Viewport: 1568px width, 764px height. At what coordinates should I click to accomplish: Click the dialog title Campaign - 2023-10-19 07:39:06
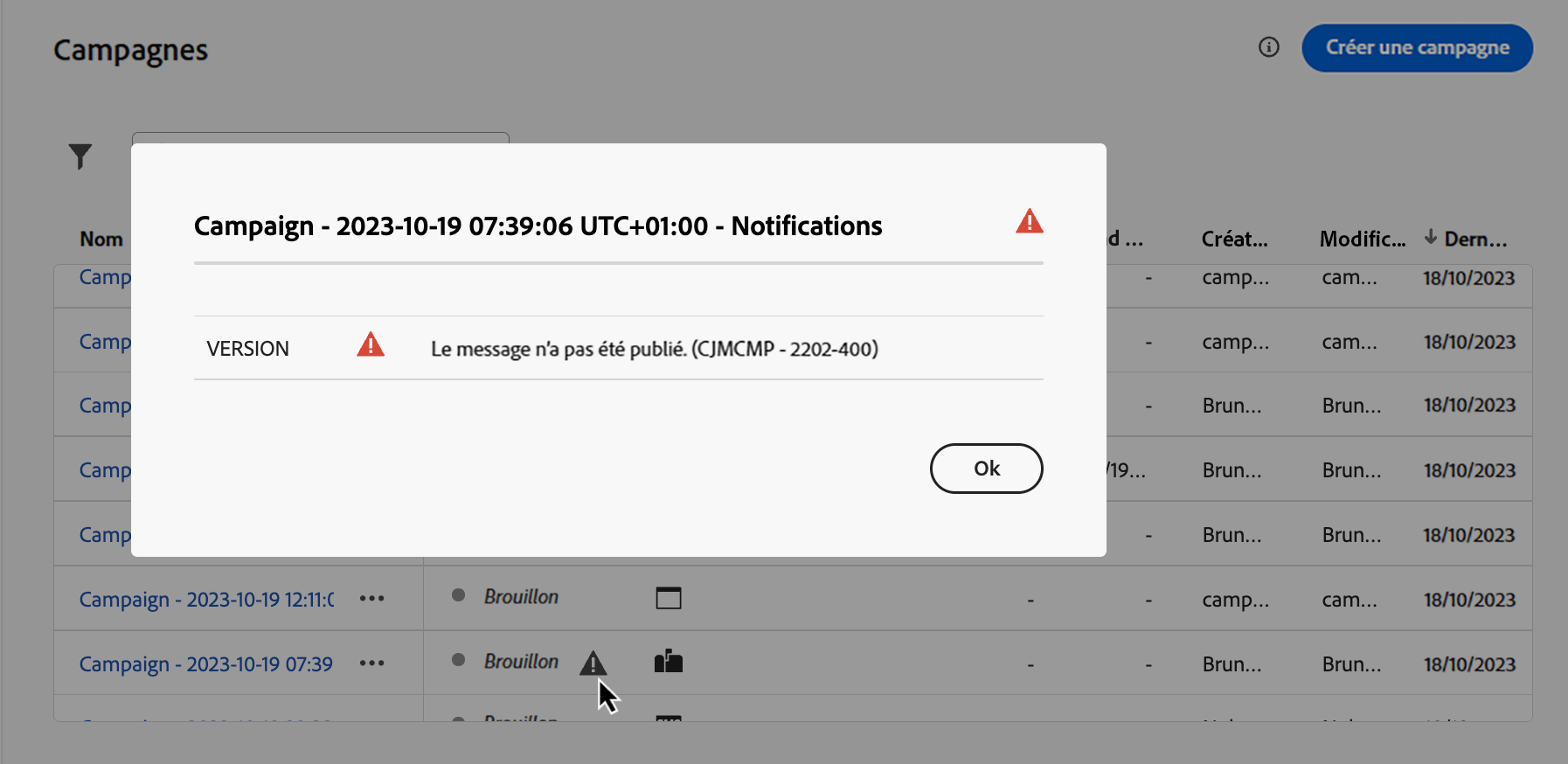[x=538, y=226]
